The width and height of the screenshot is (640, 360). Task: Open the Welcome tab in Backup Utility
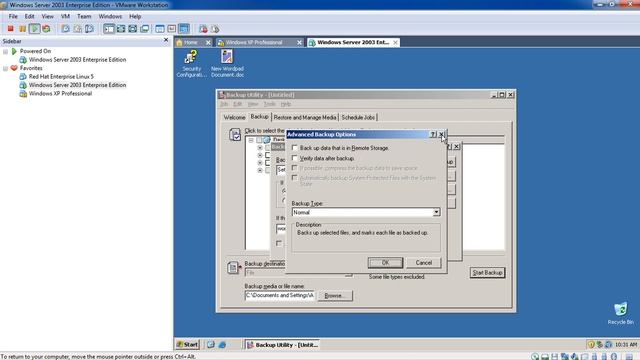click(x=234, y=118)
